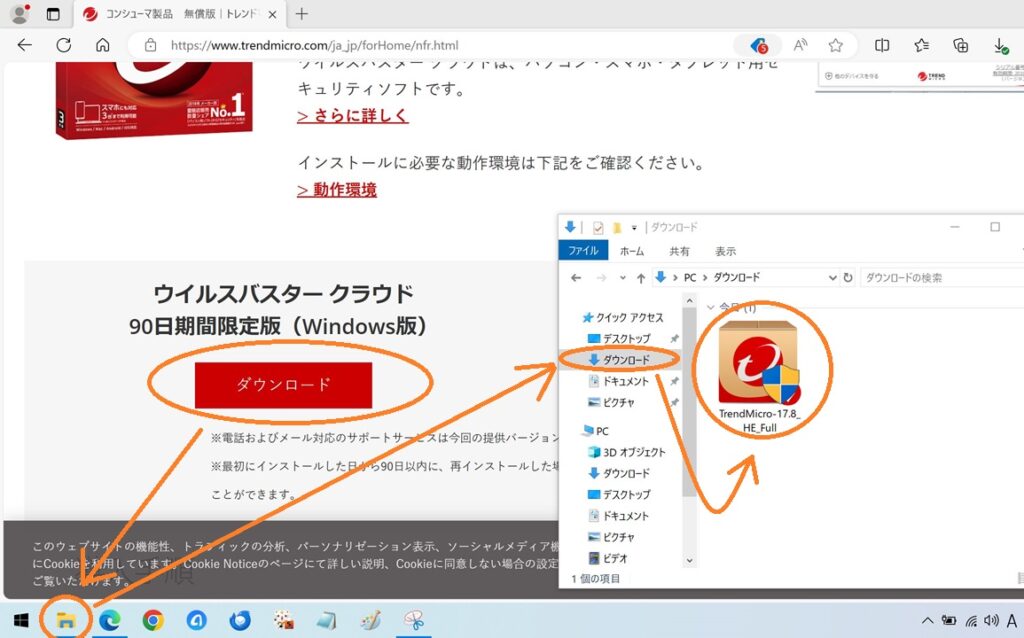Open the 動作環境 link

[336, 189]
